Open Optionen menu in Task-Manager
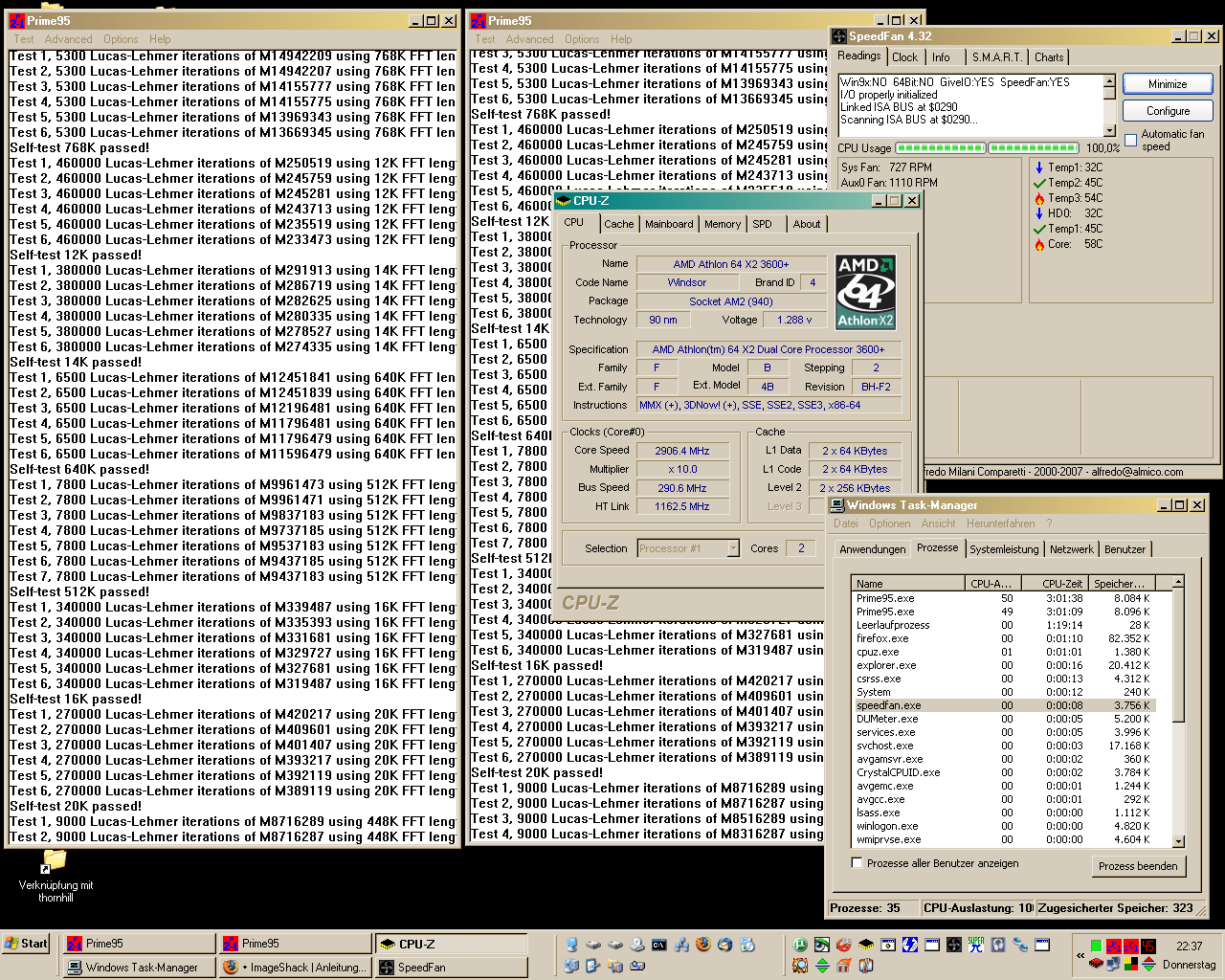1225x980 pixels. [889, 523]
